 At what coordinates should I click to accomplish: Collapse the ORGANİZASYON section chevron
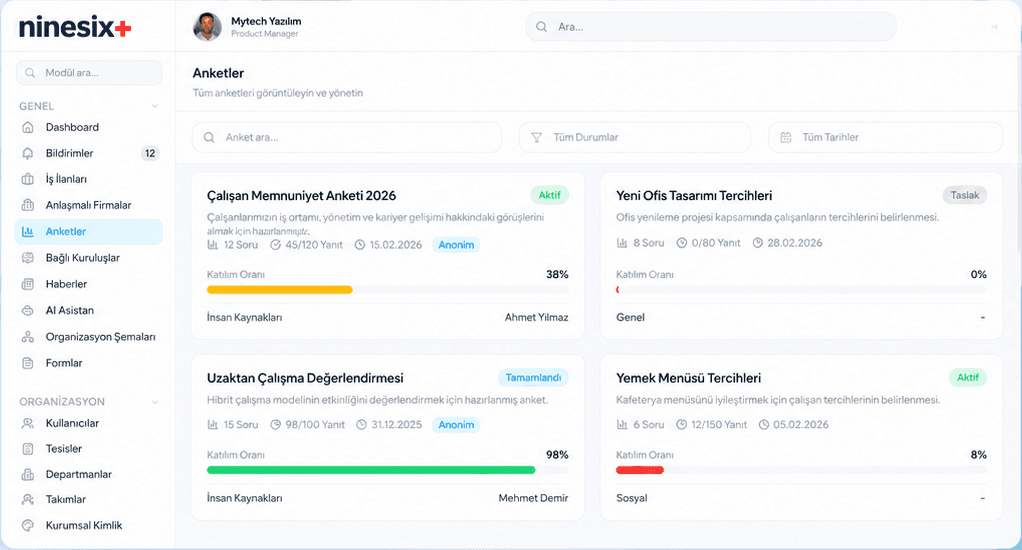[155, 402]
